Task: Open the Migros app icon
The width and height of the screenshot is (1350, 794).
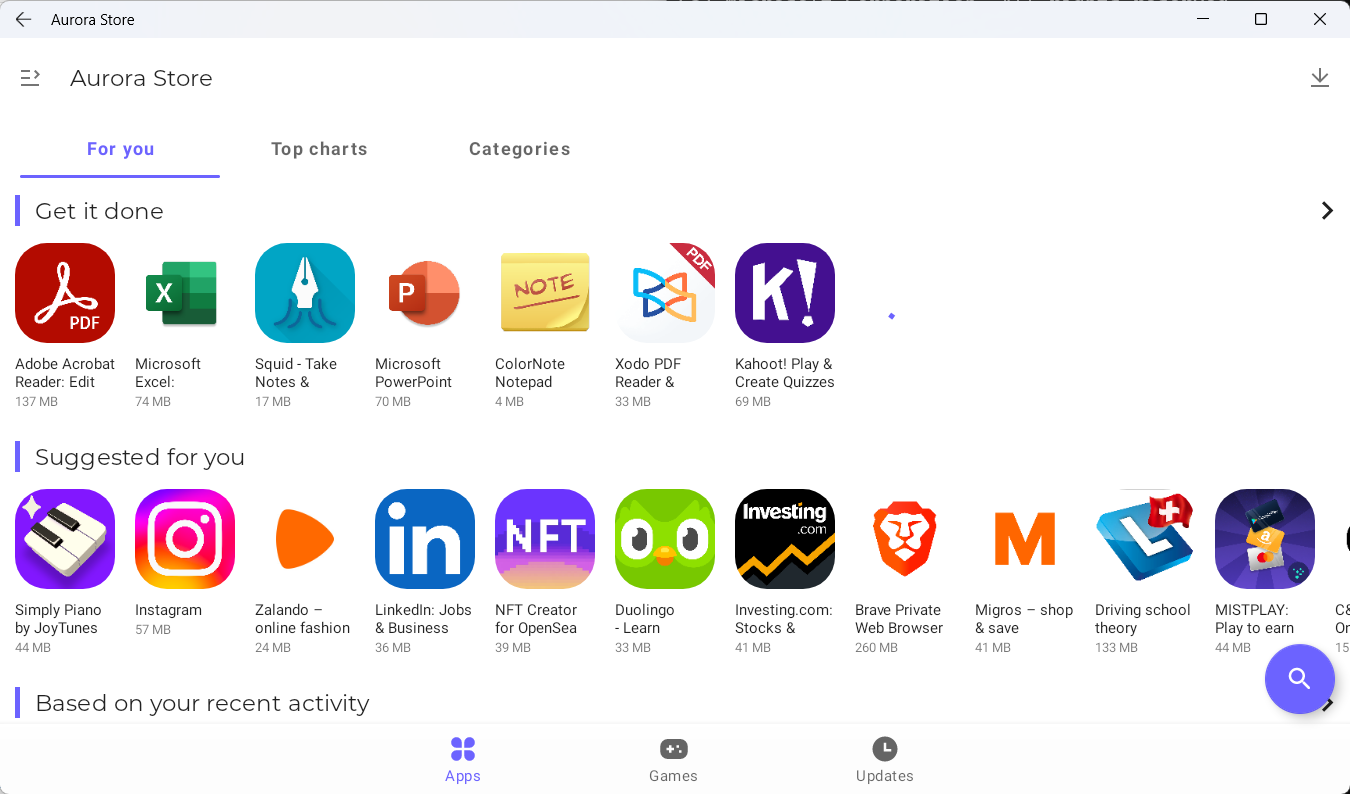Action: point(1025,539)
